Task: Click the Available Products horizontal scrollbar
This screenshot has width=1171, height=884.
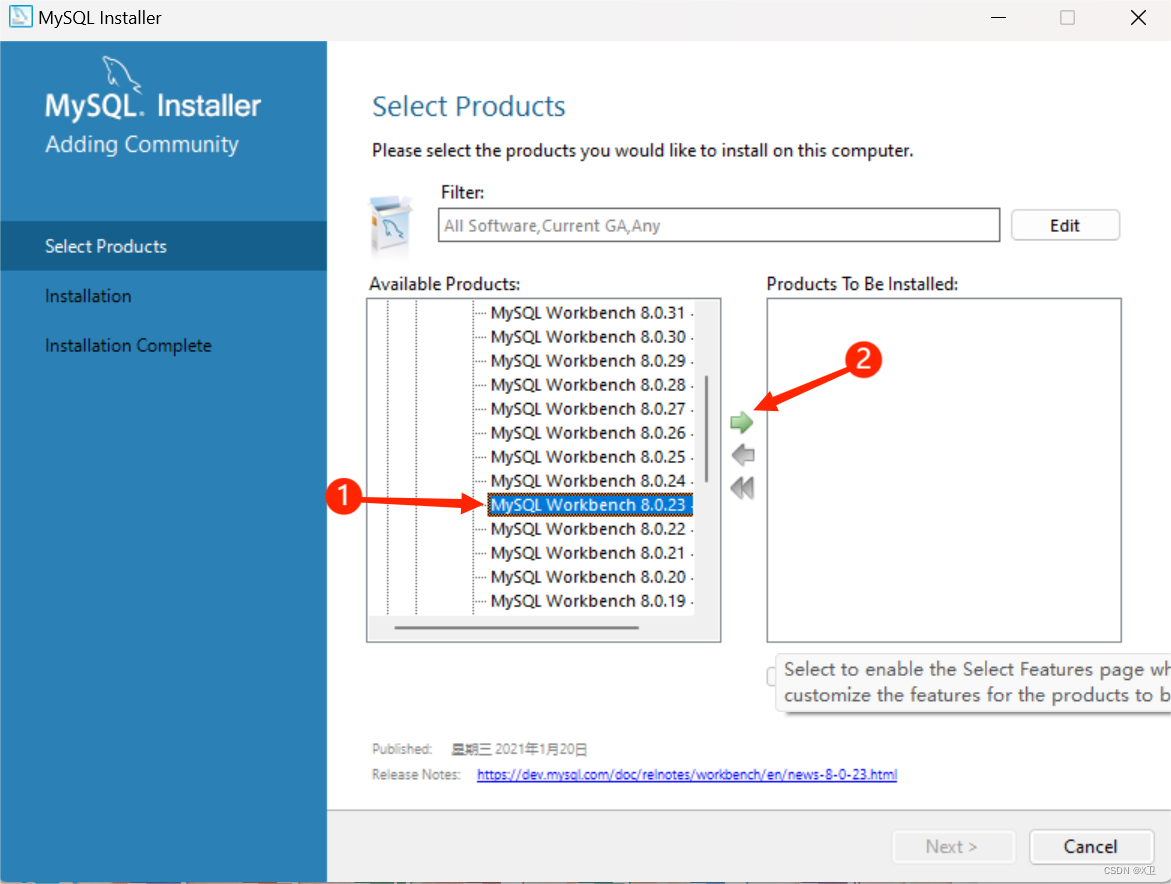Action: pos(517,628)
